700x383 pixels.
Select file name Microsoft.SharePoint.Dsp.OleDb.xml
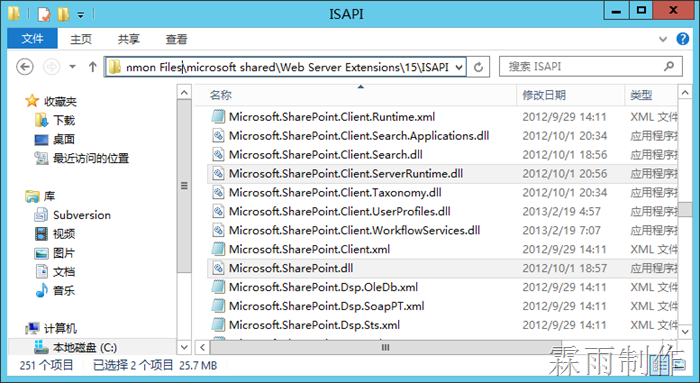323,287
